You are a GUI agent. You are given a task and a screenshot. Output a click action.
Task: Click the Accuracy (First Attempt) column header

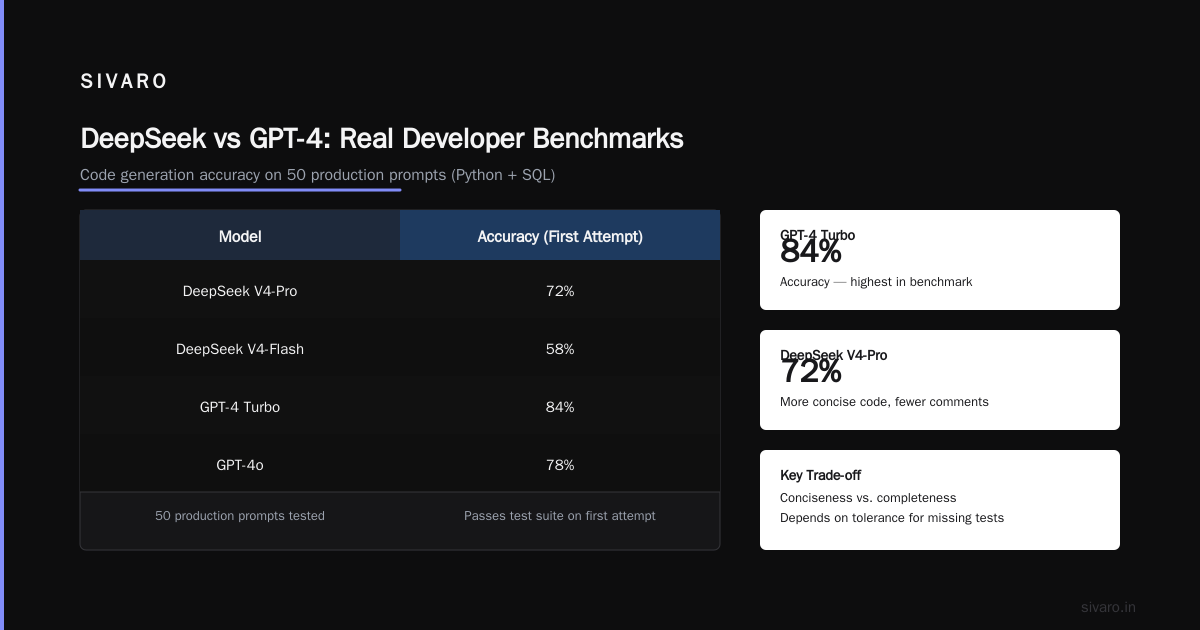(560, 236)
